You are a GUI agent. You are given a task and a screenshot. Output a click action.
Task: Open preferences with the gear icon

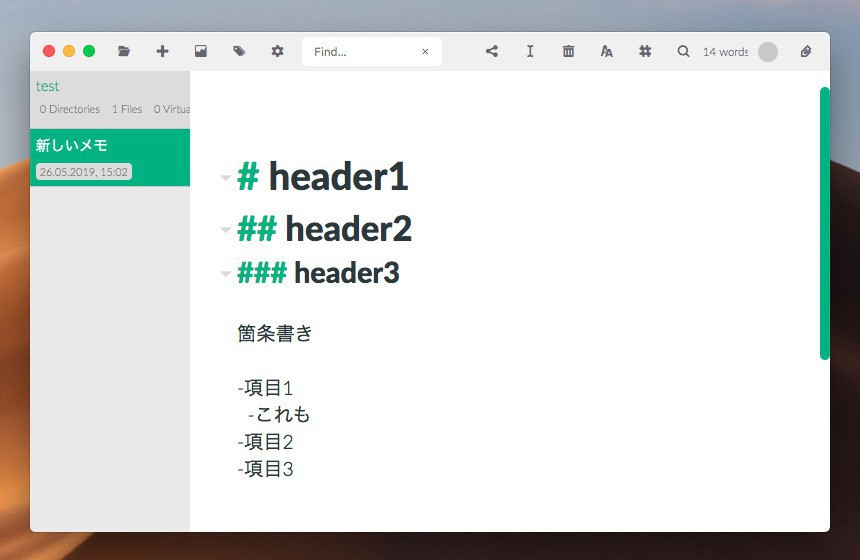[x=278, y=52]
